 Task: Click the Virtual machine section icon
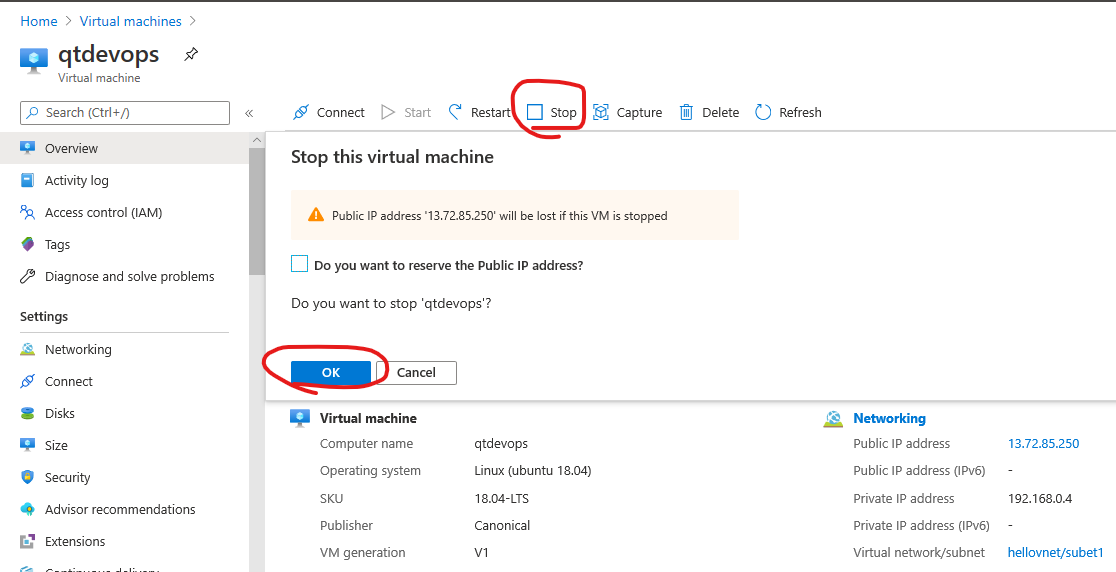coord(300,418)
